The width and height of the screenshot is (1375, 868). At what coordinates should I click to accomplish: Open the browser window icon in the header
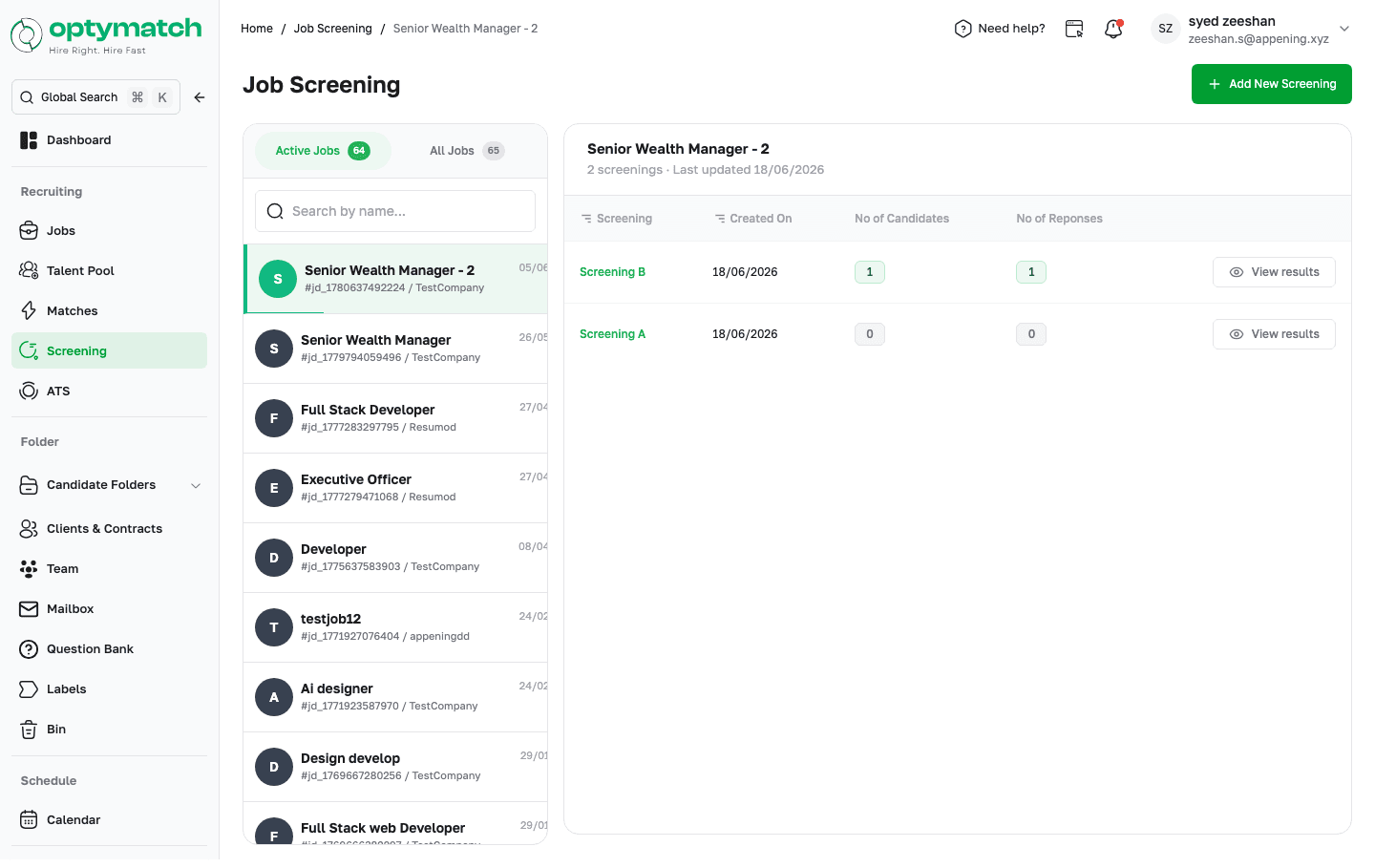1074,29
